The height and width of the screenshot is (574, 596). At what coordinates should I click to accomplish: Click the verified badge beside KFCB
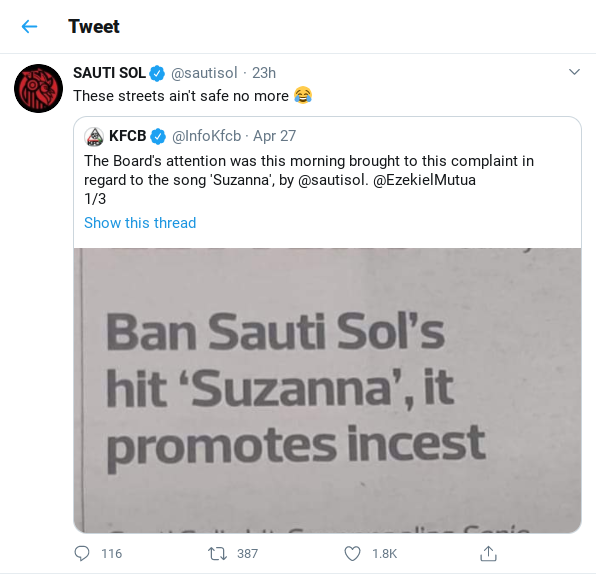point(158,136)
